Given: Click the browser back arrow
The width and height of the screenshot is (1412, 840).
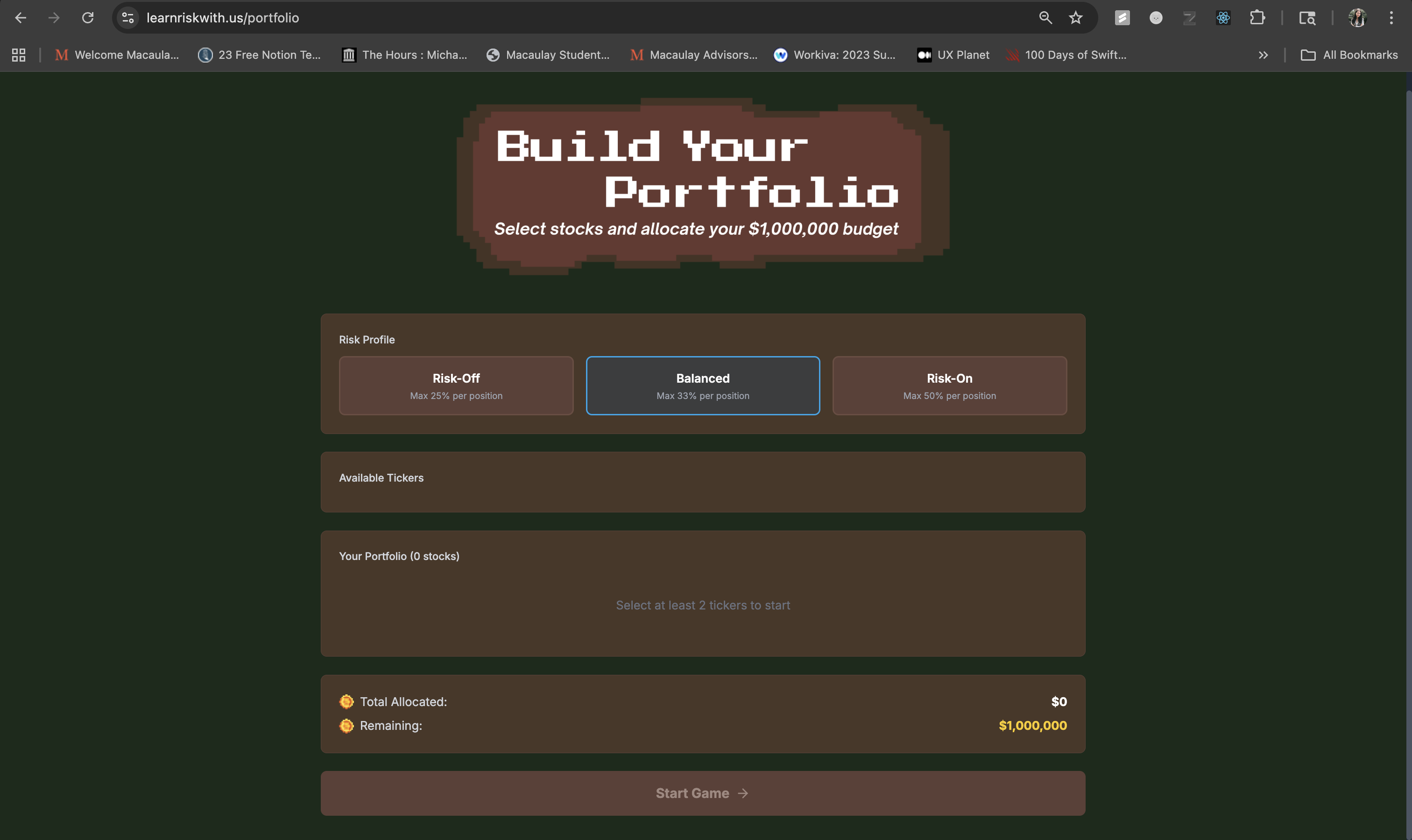Looking at the screenshot, I should click(21, 18).
